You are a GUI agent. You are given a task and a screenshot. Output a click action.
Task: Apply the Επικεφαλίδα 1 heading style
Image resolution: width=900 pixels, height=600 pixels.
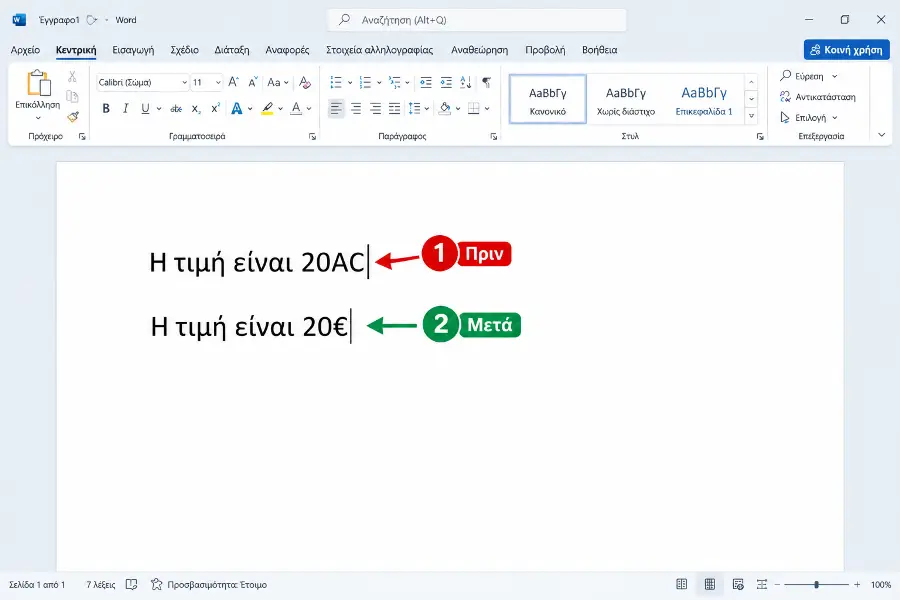[x=704, y=99]
